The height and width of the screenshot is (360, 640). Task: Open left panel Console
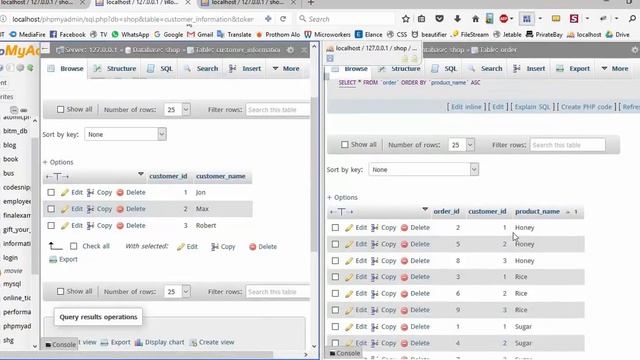[60, 344]
